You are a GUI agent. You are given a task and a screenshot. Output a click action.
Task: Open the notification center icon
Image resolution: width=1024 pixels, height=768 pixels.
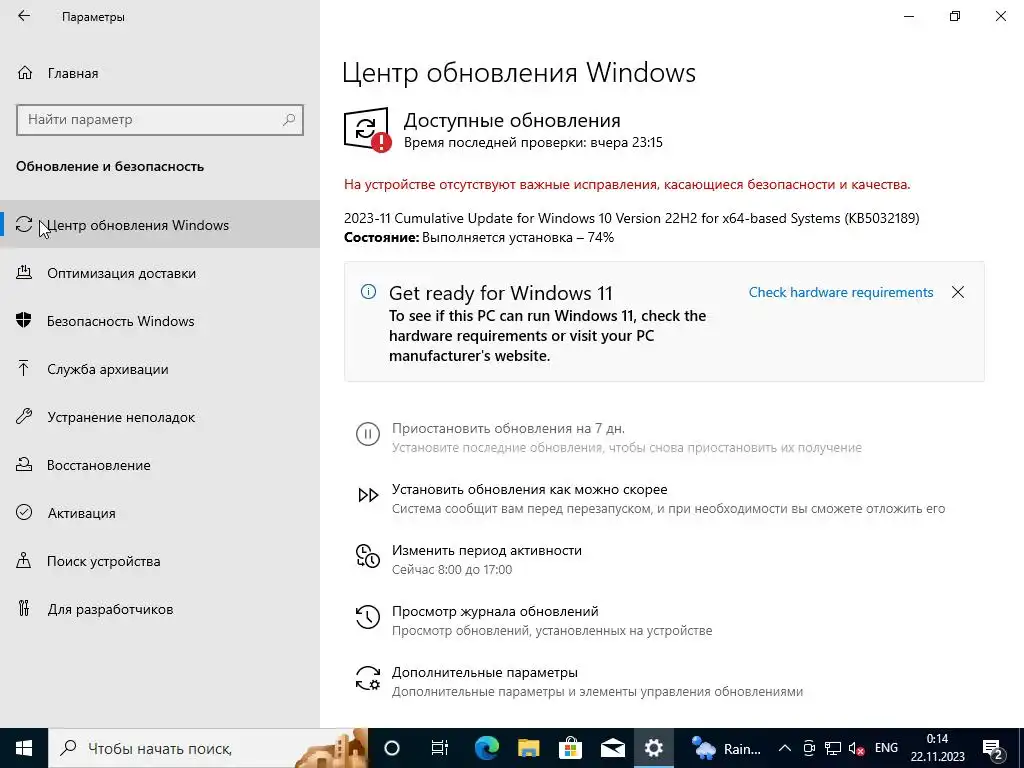[992, 748]
